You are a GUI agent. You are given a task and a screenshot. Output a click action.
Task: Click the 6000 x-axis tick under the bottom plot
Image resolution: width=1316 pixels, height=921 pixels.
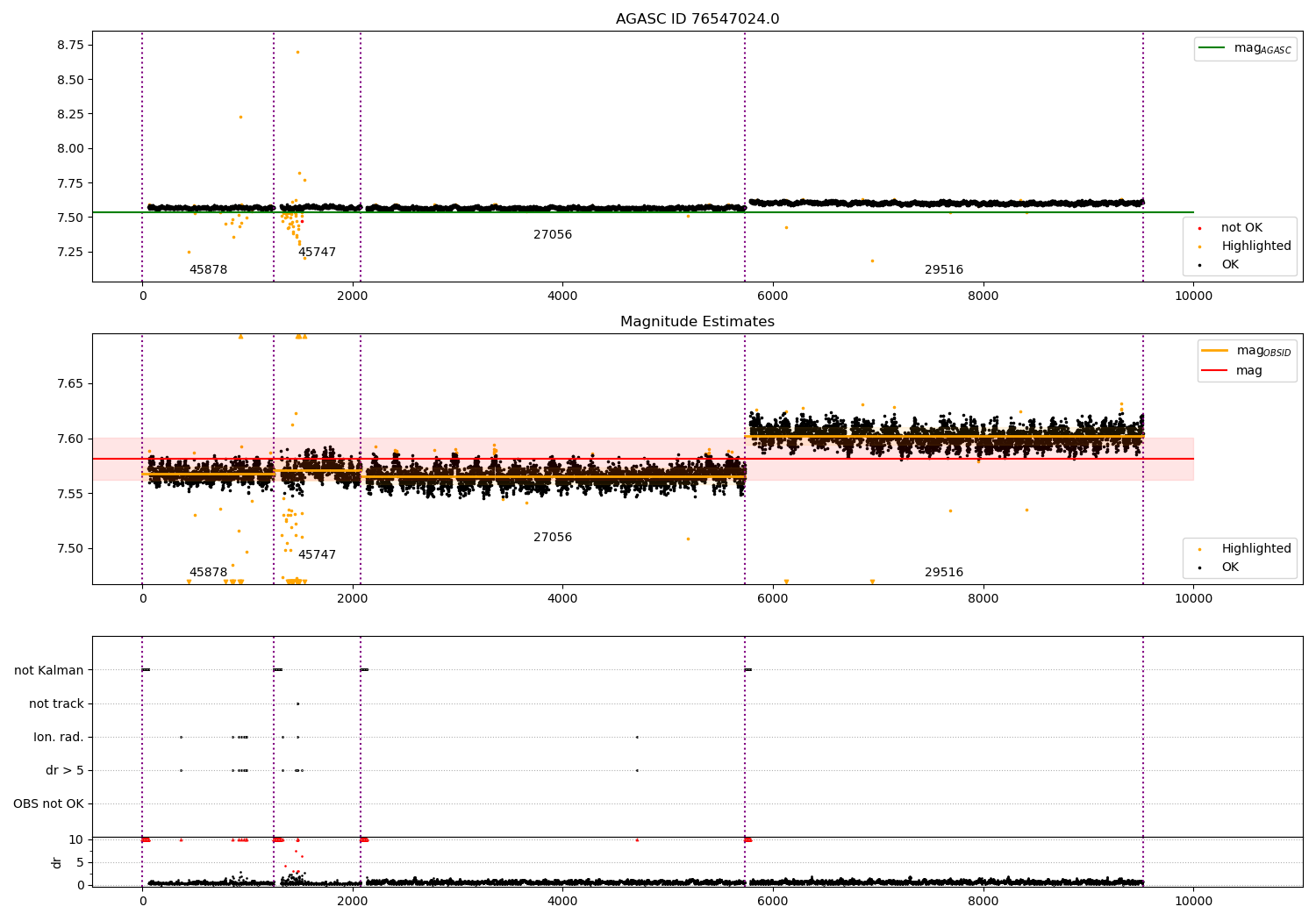772,901
